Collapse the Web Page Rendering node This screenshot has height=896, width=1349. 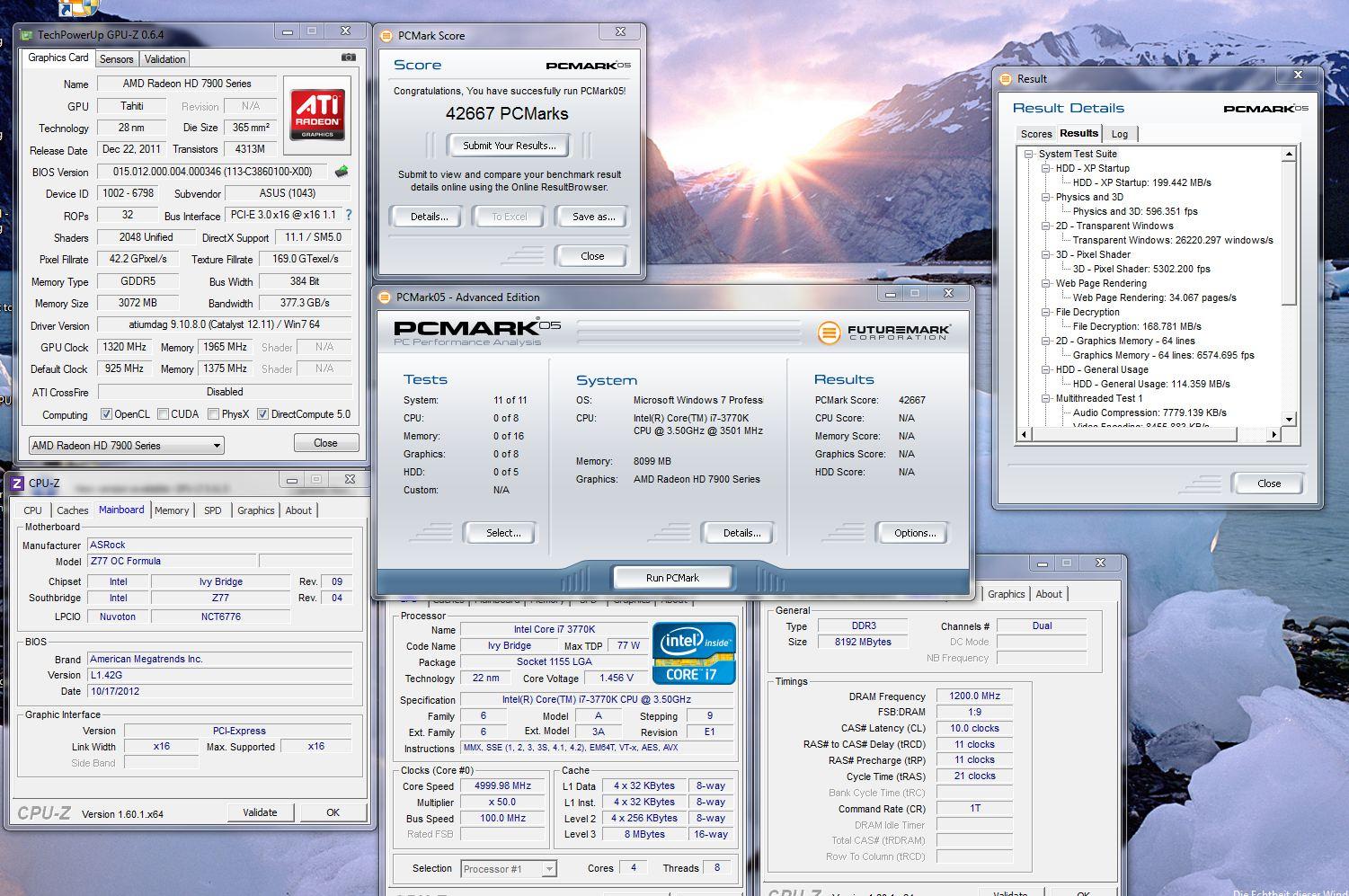click(1045, 283)
